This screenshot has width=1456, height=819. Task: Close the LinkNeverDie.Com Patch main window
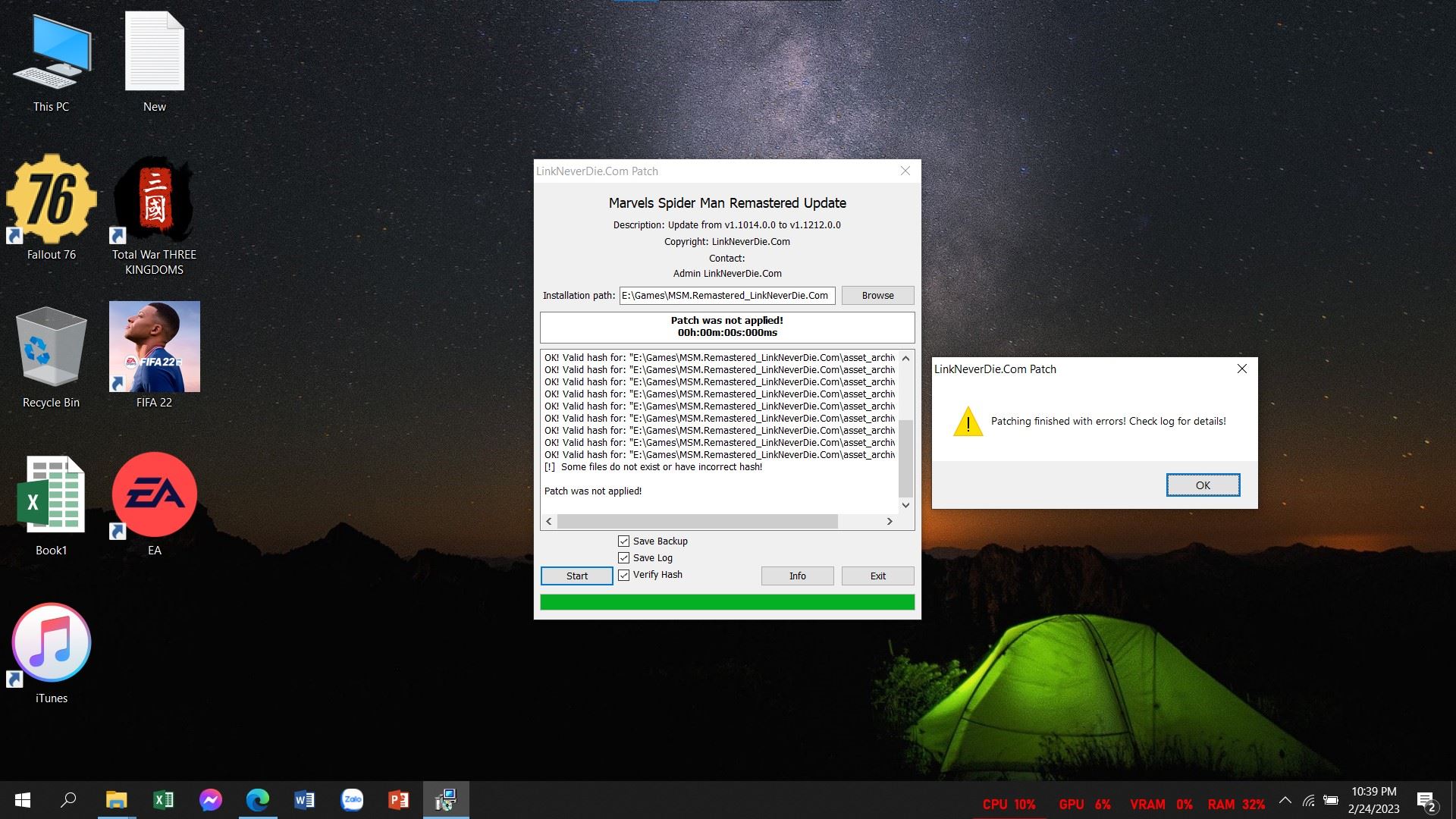(905, 171)
